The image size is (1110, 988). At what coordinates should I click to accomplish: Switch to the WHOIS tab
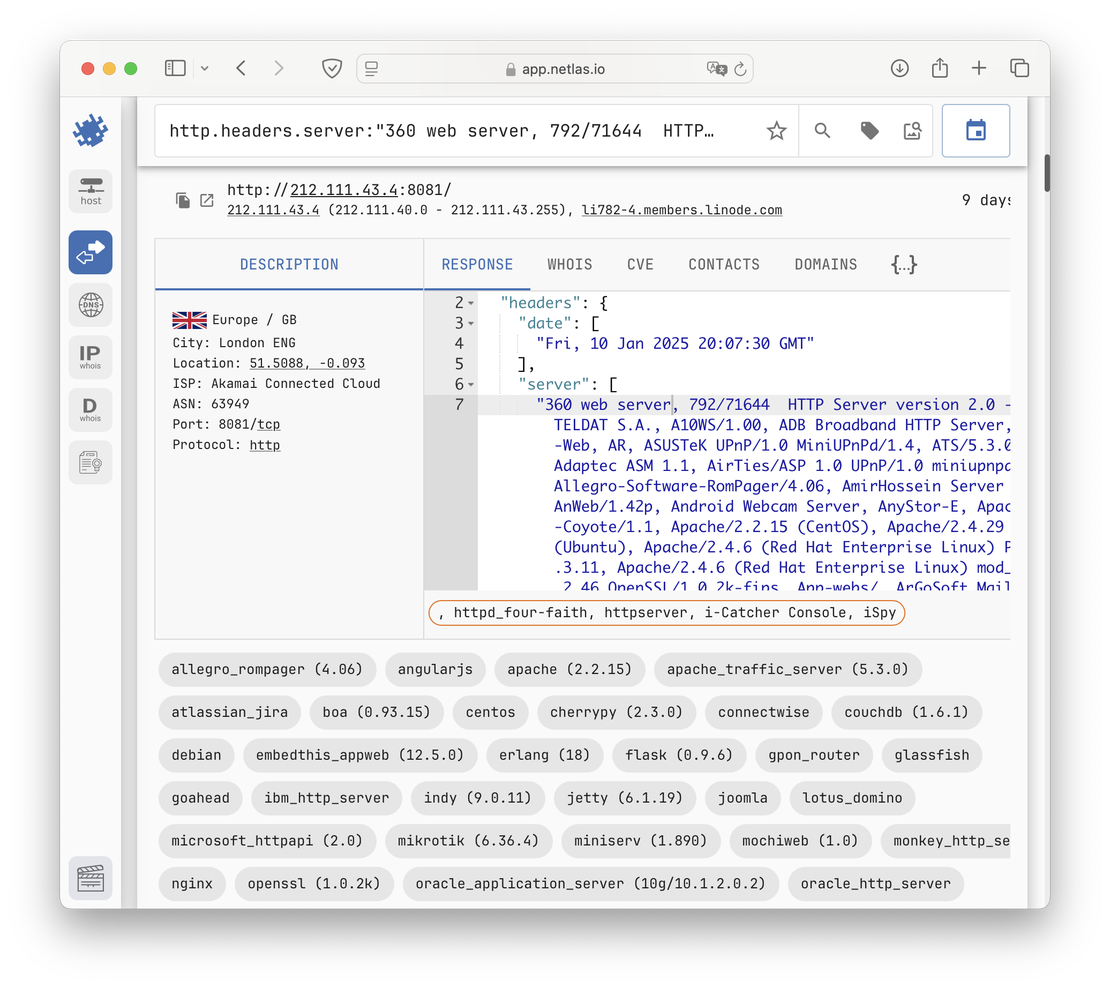(569, 264)
